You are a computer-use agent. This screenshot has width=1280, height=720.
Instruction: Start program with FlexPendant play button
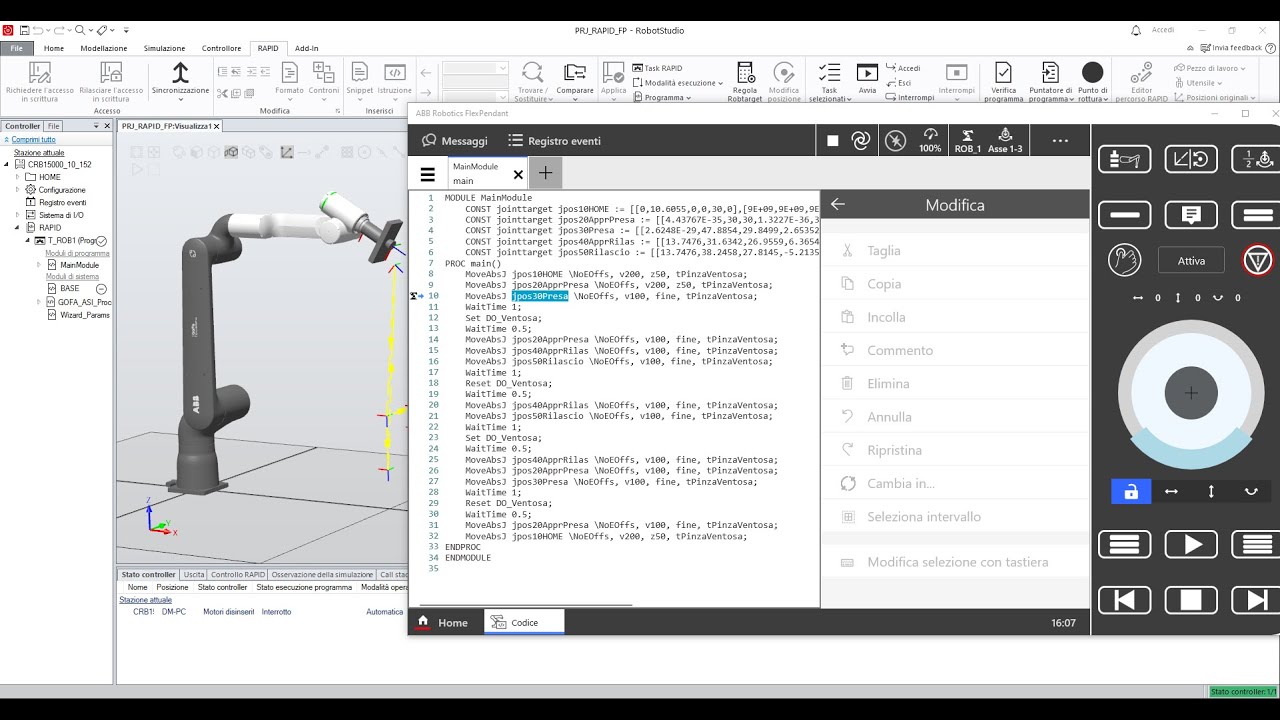(x=1191, y=545)
